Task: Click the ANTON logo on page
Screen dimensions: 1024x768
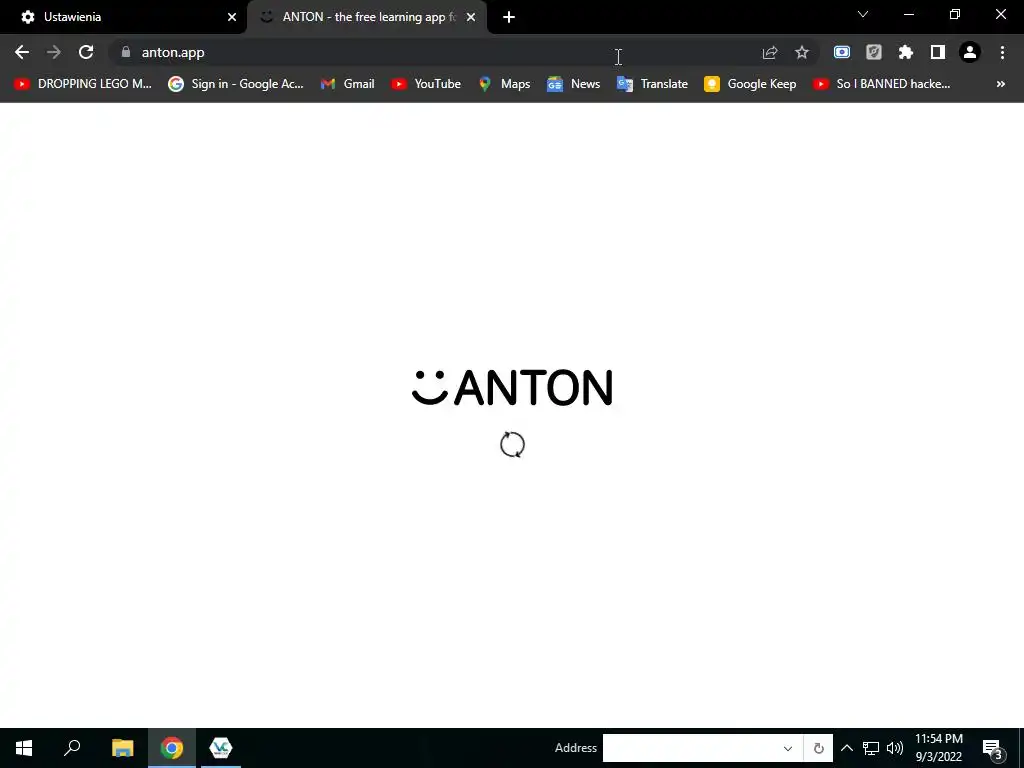Action: (512, 387)
